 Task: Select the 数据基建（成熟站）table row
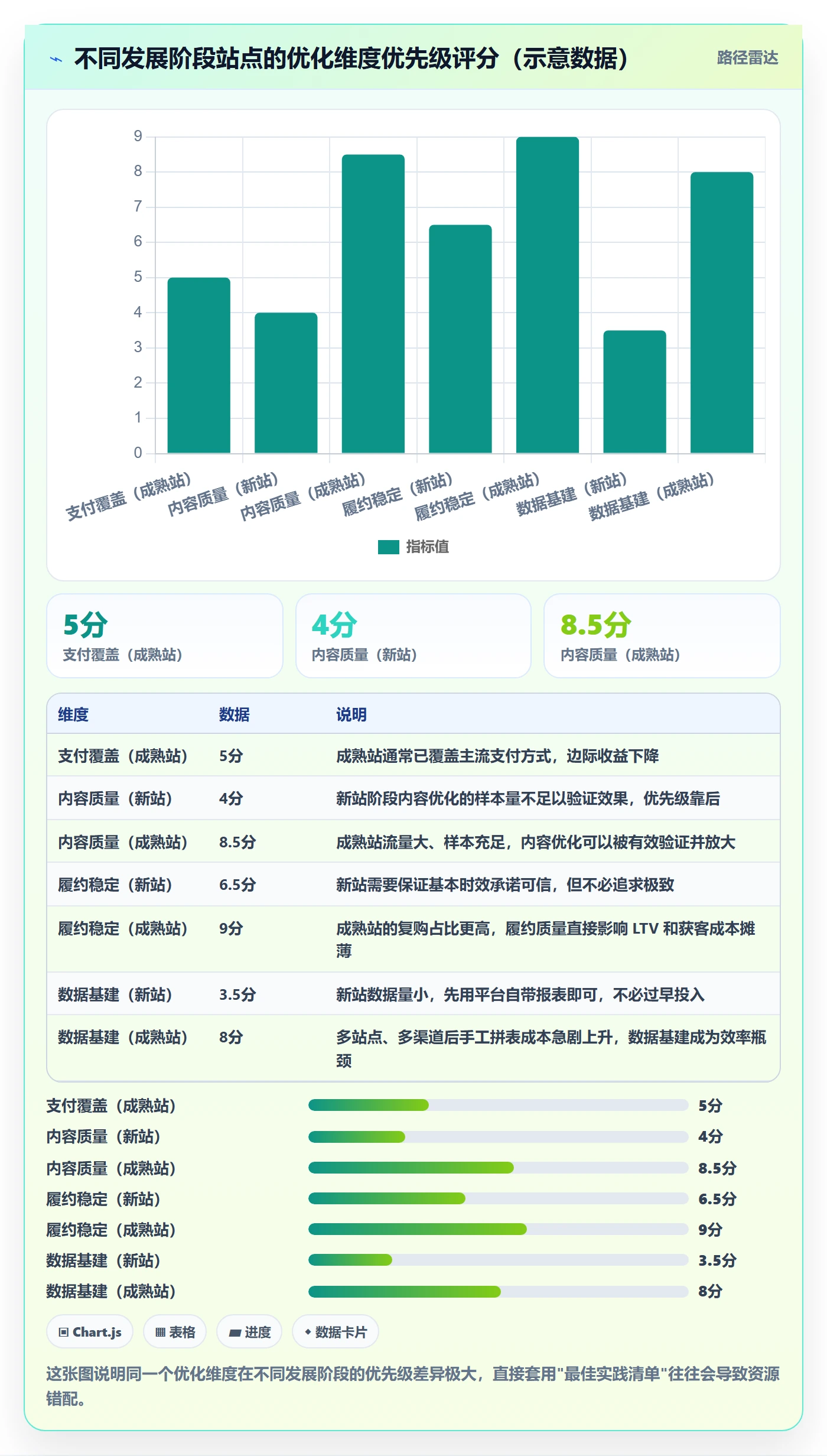[413, 1048]
